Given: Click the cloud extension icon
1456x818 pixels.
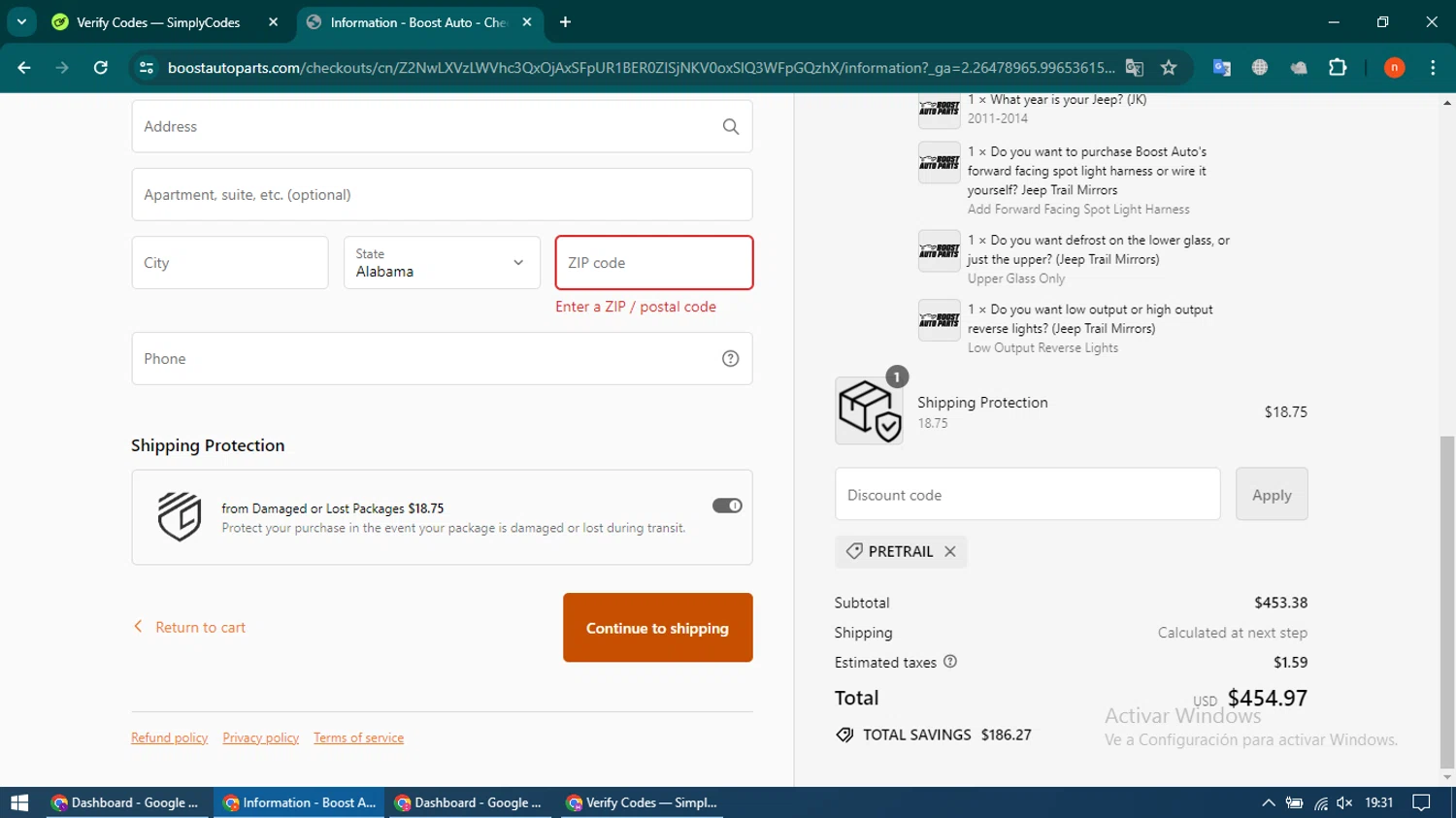Looking at the screenshot, I should pos(1299,67).
